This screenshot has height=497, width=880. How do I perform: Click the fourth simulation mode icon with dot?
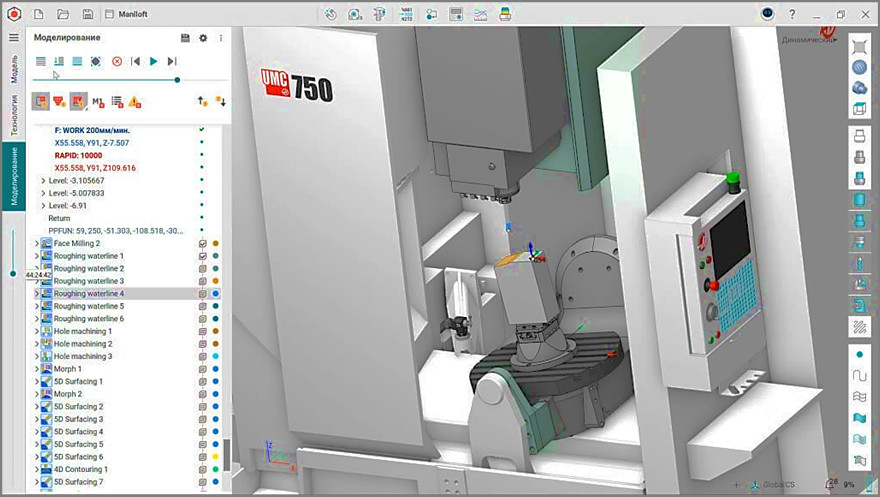[96, 61]
